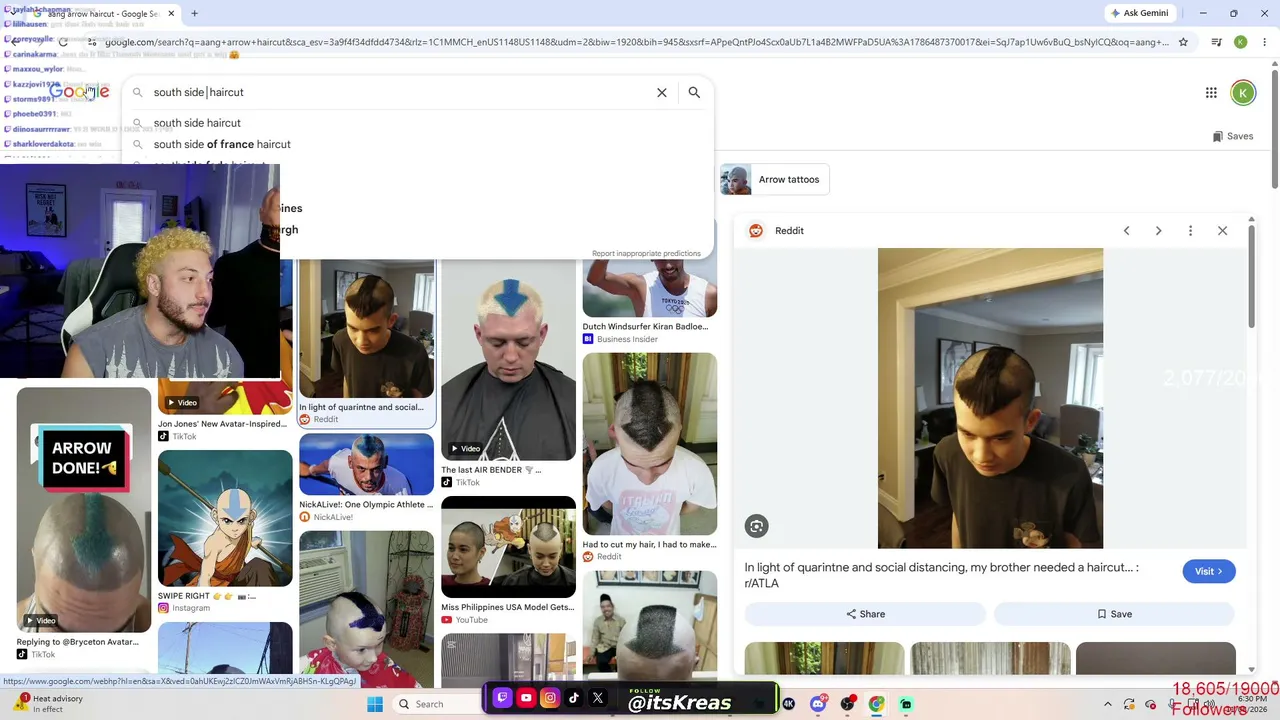
Task: Open the Windows Start menu
Action: (x=375, y=704)
